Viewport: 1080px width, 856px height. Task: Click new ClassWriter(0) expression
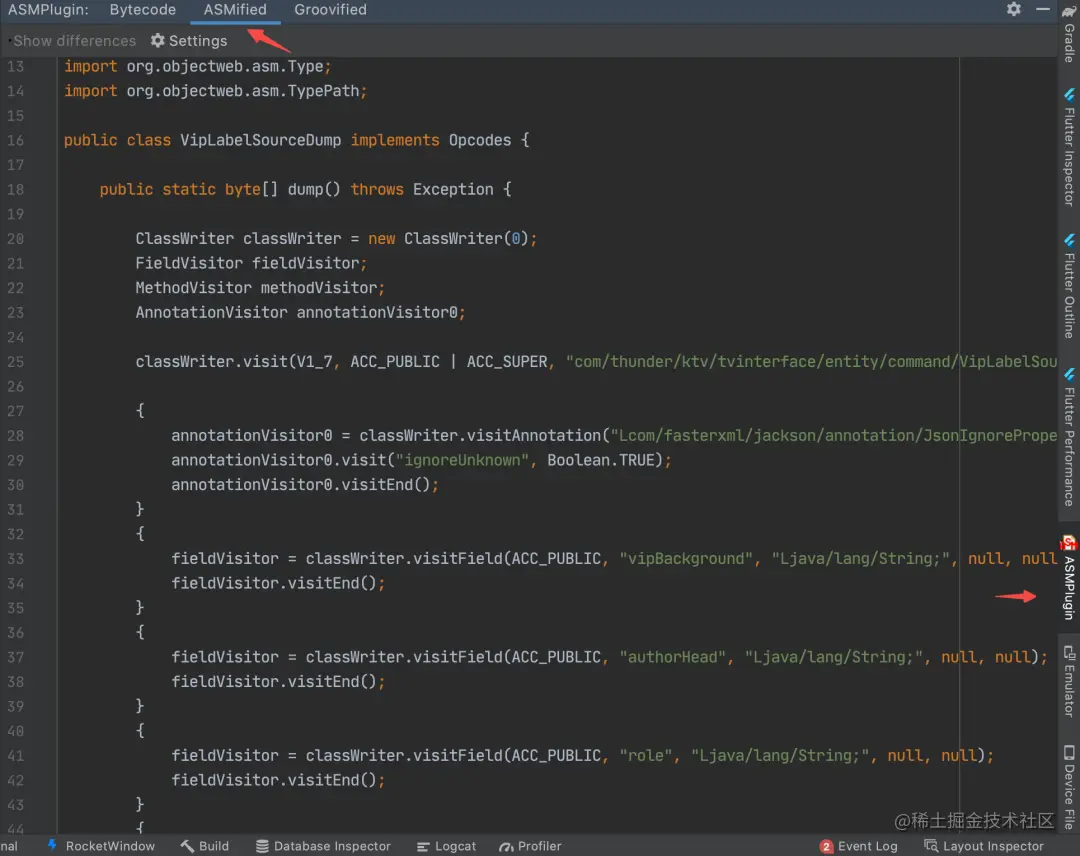coord(448,239)
